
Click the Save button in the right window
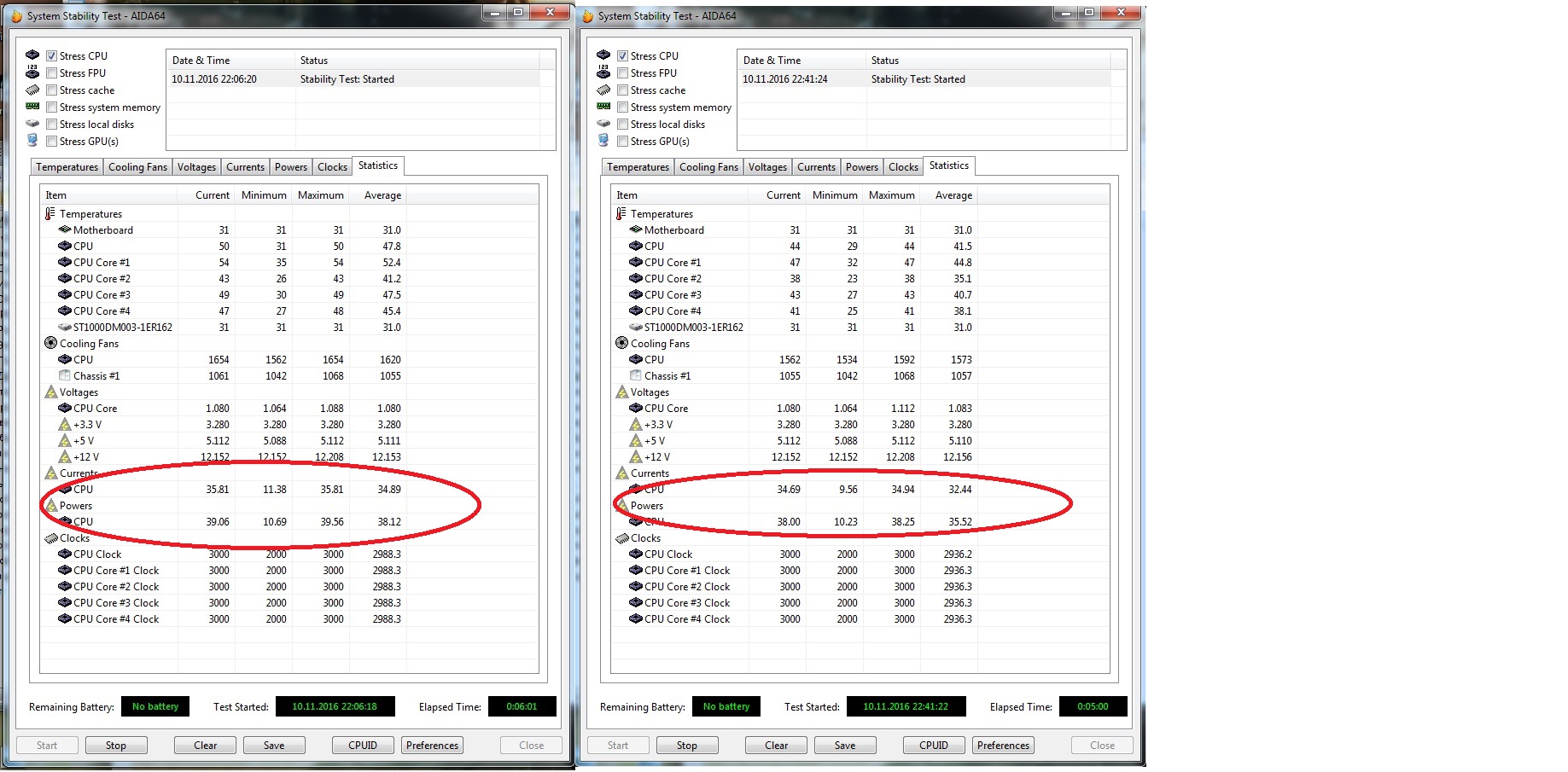845,746
